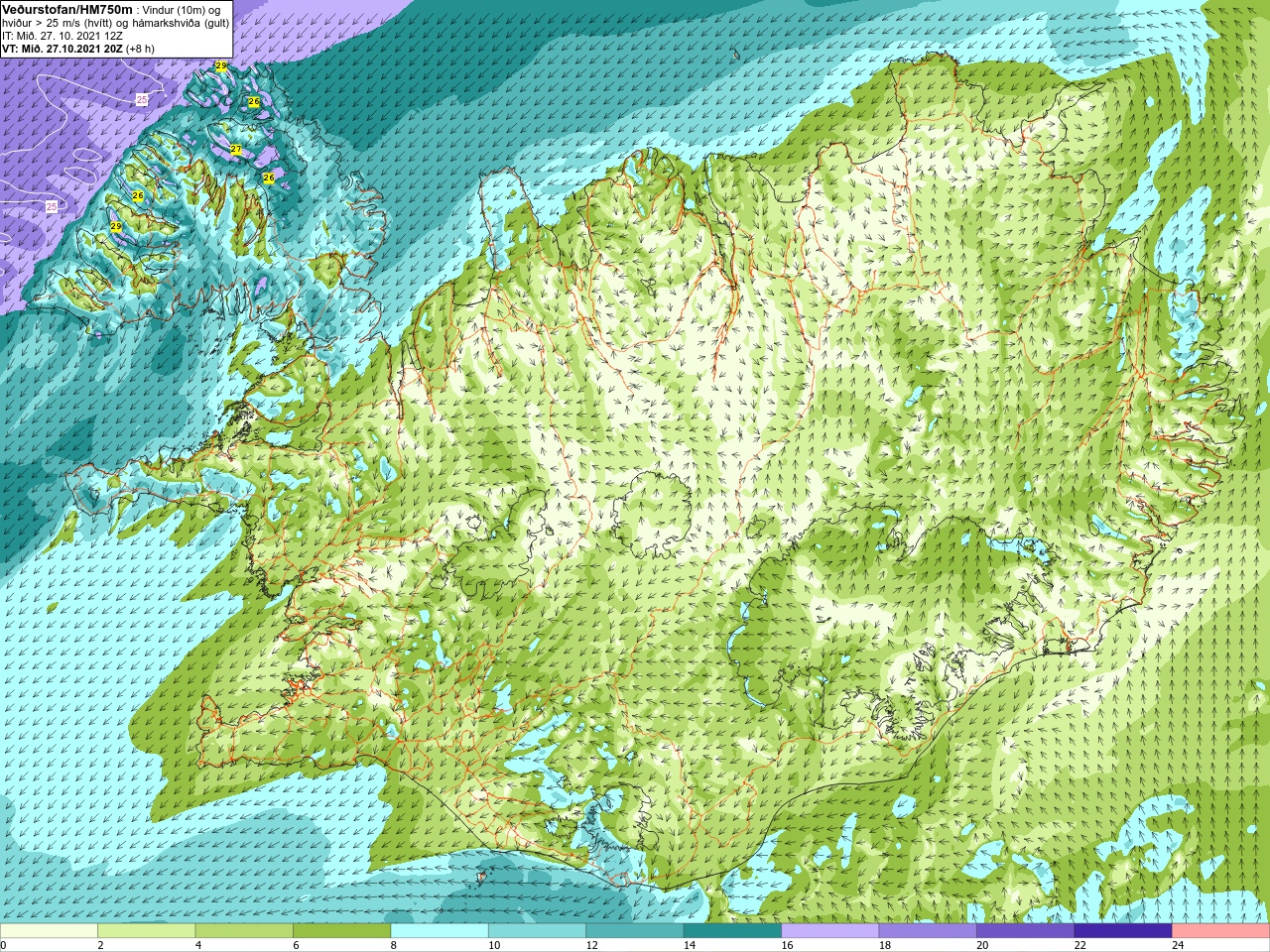Viewport: 1270px width, 952px height.
Task: Click the legend tick label '14'
Action: (690, 945)
